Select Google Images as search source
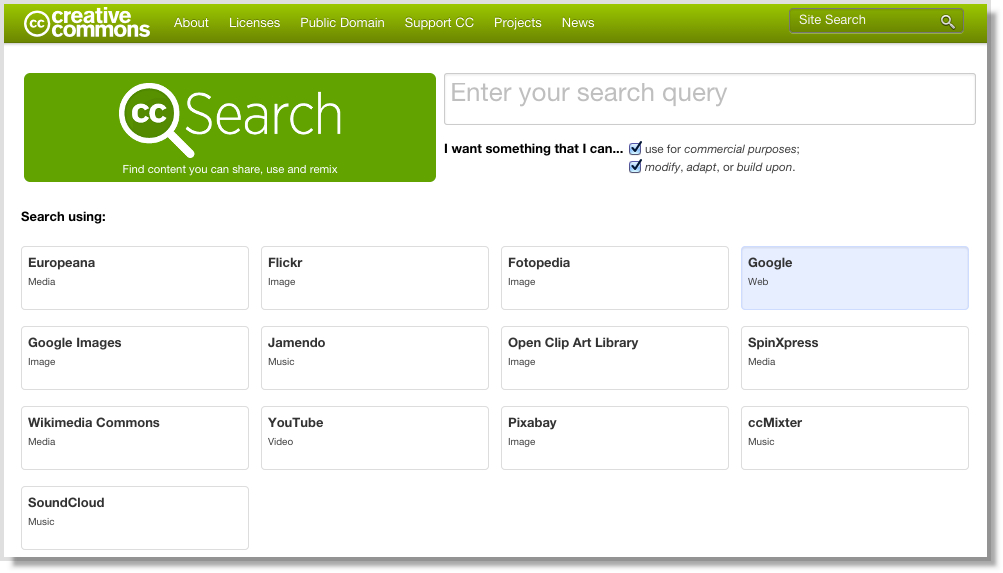 (135, 358)
